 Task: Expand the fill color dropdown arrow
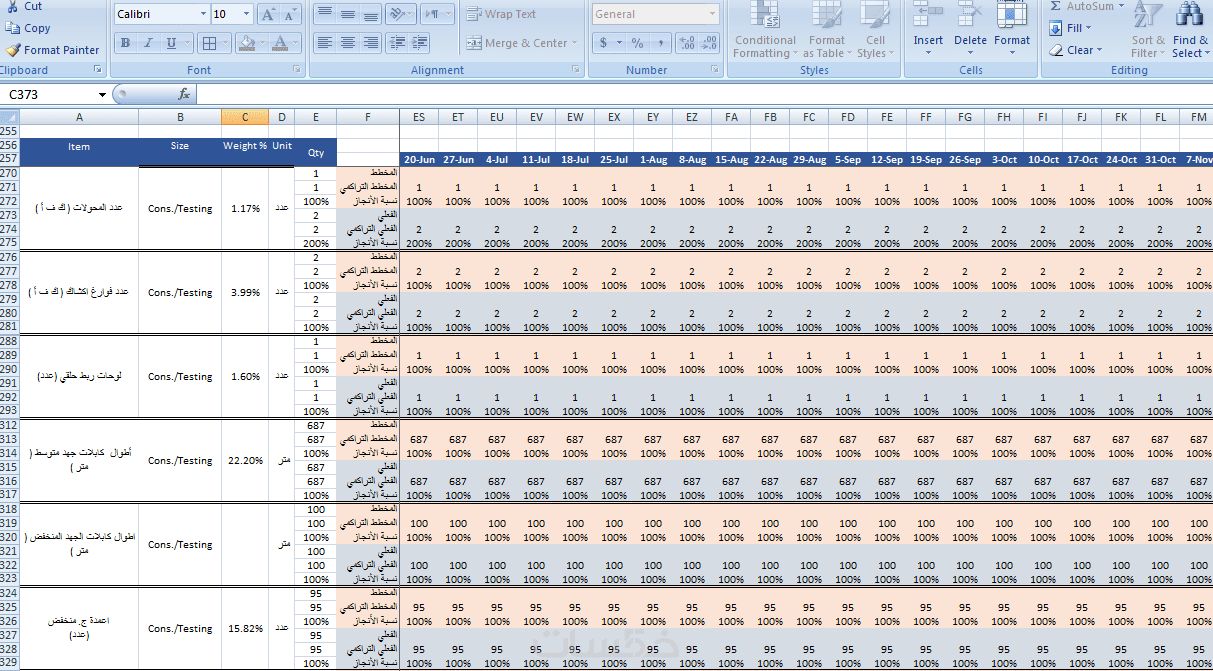pos(263,43)
